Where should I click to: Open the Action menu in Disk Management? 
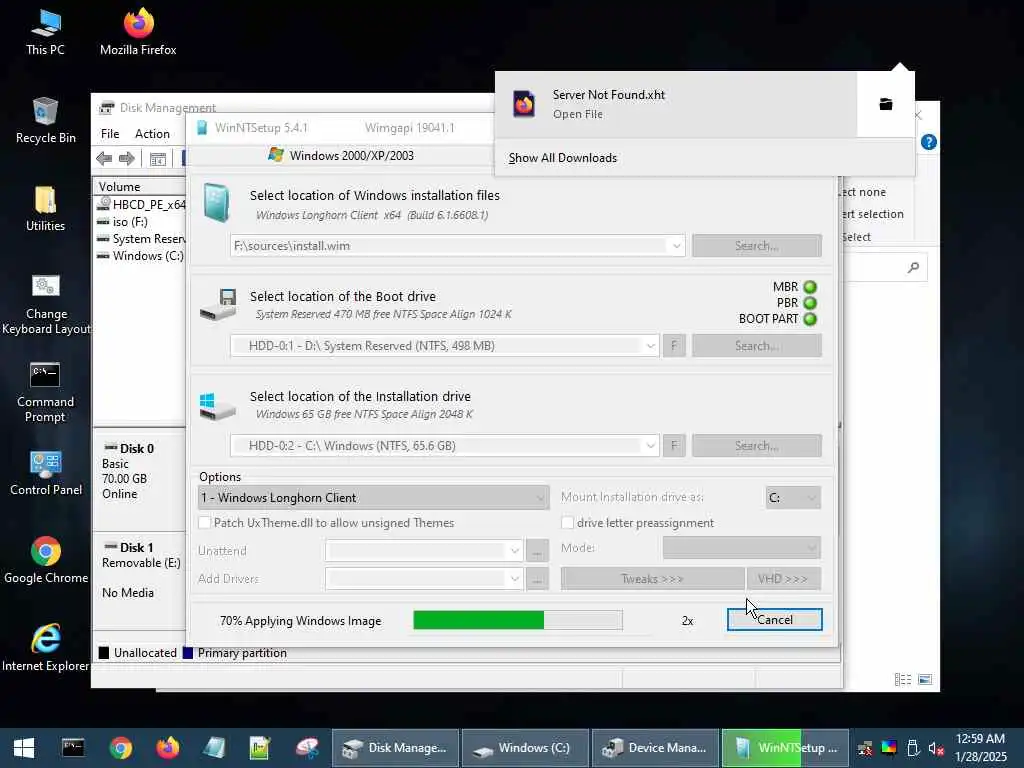152,133
